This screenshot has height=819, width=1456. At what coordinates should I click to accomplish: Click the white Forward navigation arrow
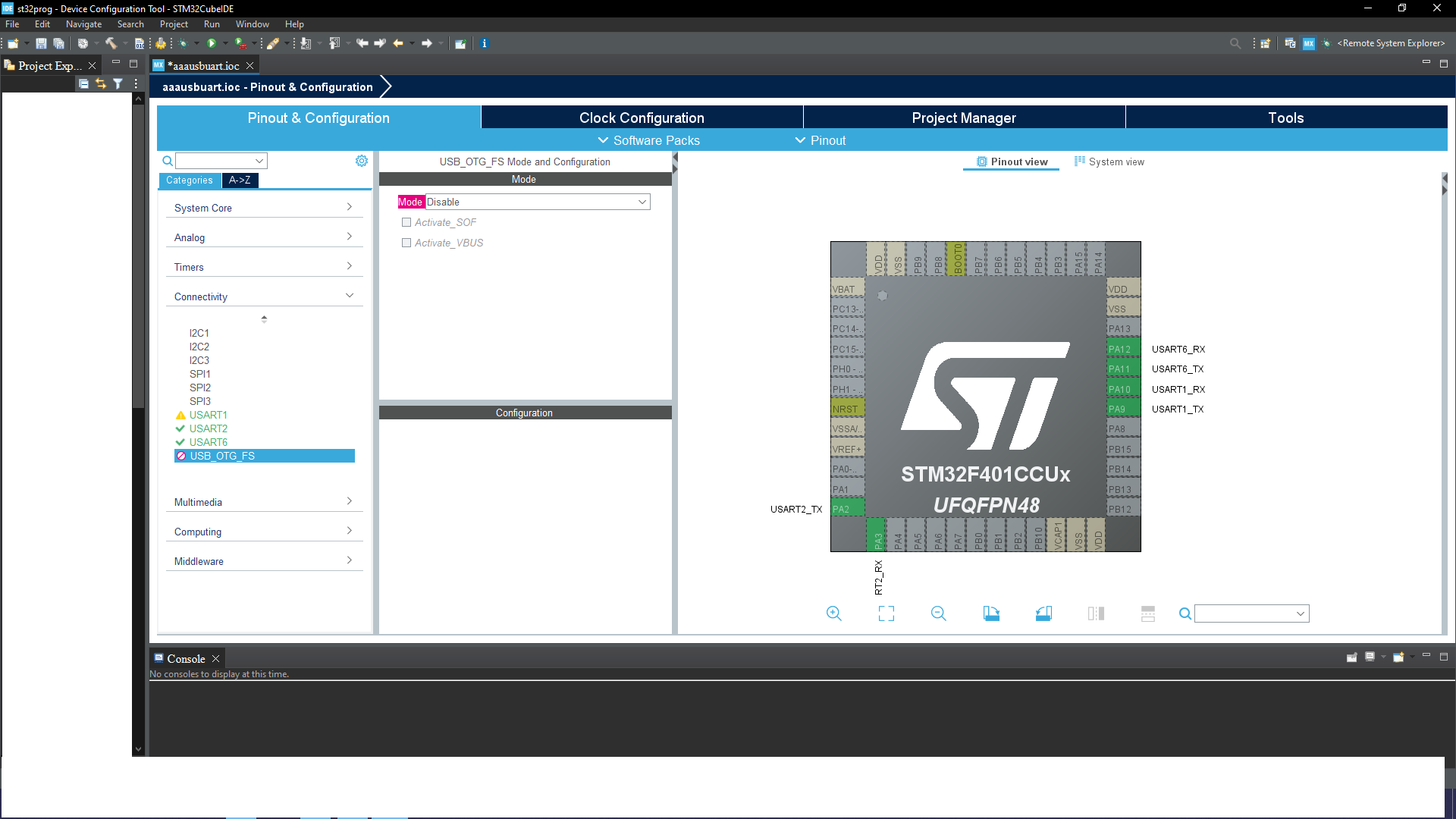click(x=426, y=43)
